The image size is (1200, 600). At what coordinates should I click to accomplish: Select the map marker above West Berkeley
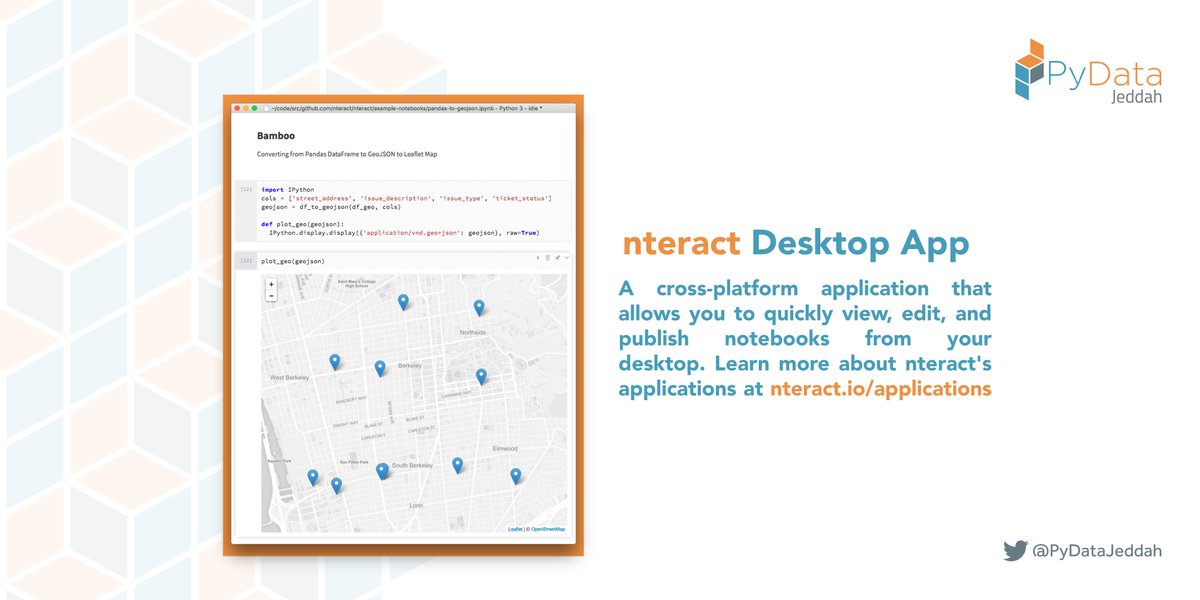(335, 362)
